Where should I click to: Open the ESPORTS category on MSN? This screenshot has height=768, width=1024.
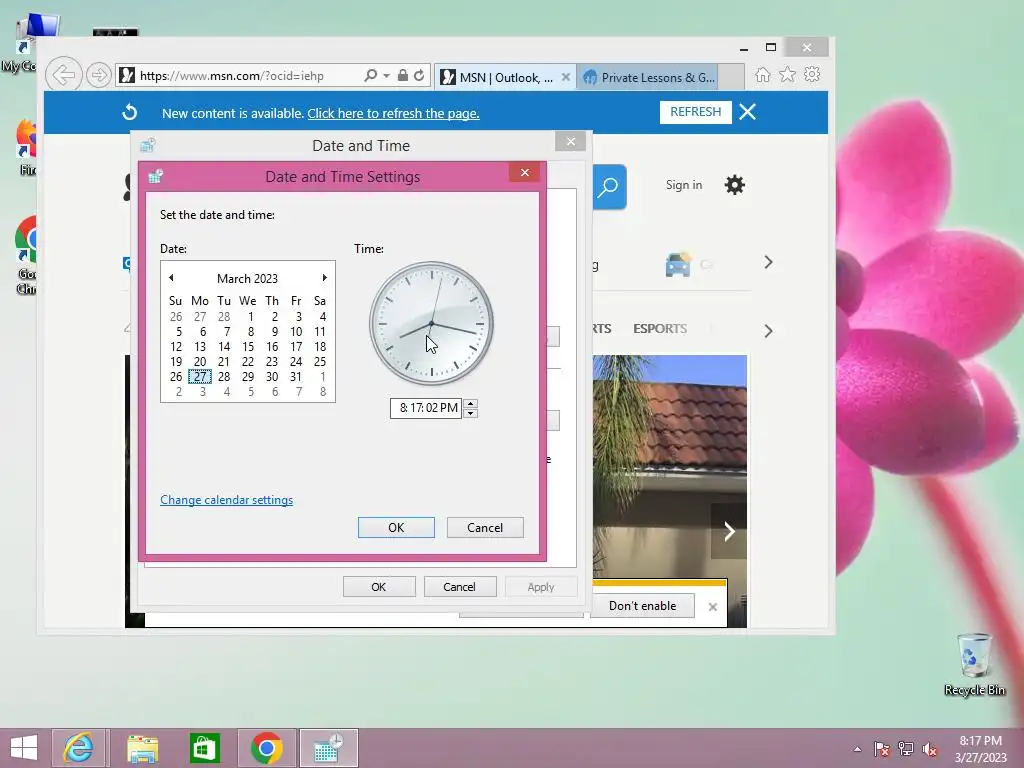pyautogui.click(x=660, y=328)
